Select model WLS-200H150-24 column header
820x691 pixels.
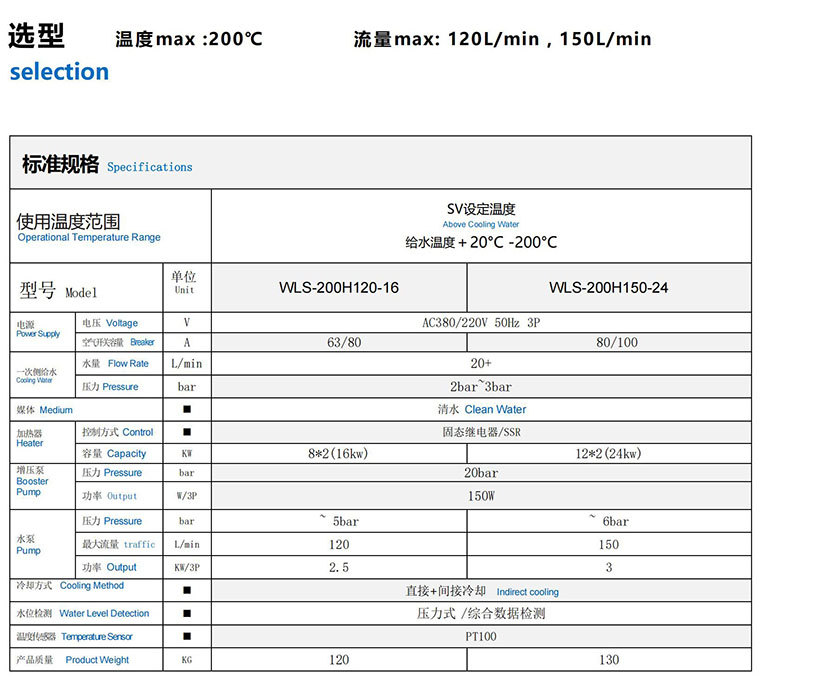(608, 288)
